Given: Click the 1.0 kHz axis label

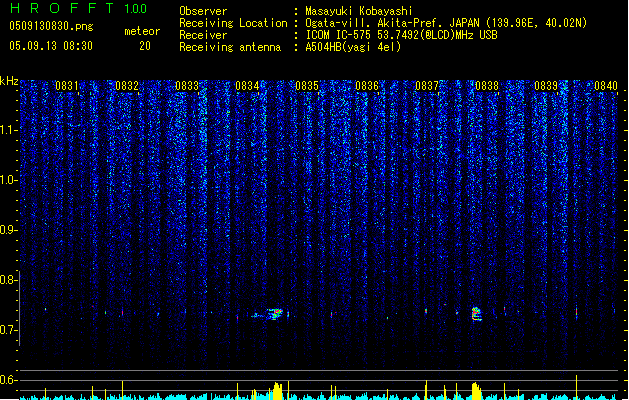Looking at the screenshot, I should (9, 180).
